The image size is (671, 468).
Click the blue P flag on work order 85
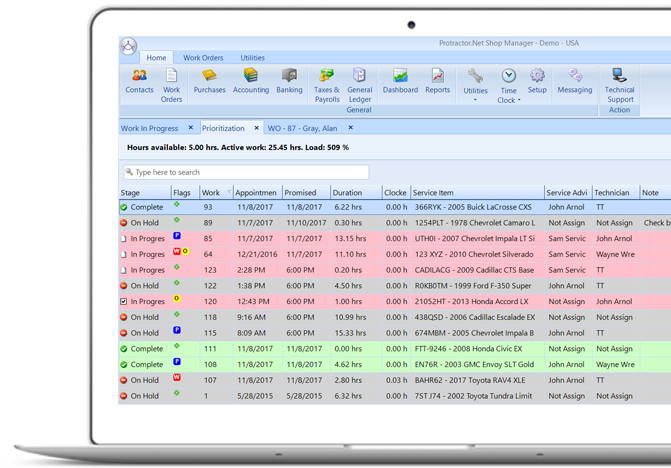tap(177, 235)
